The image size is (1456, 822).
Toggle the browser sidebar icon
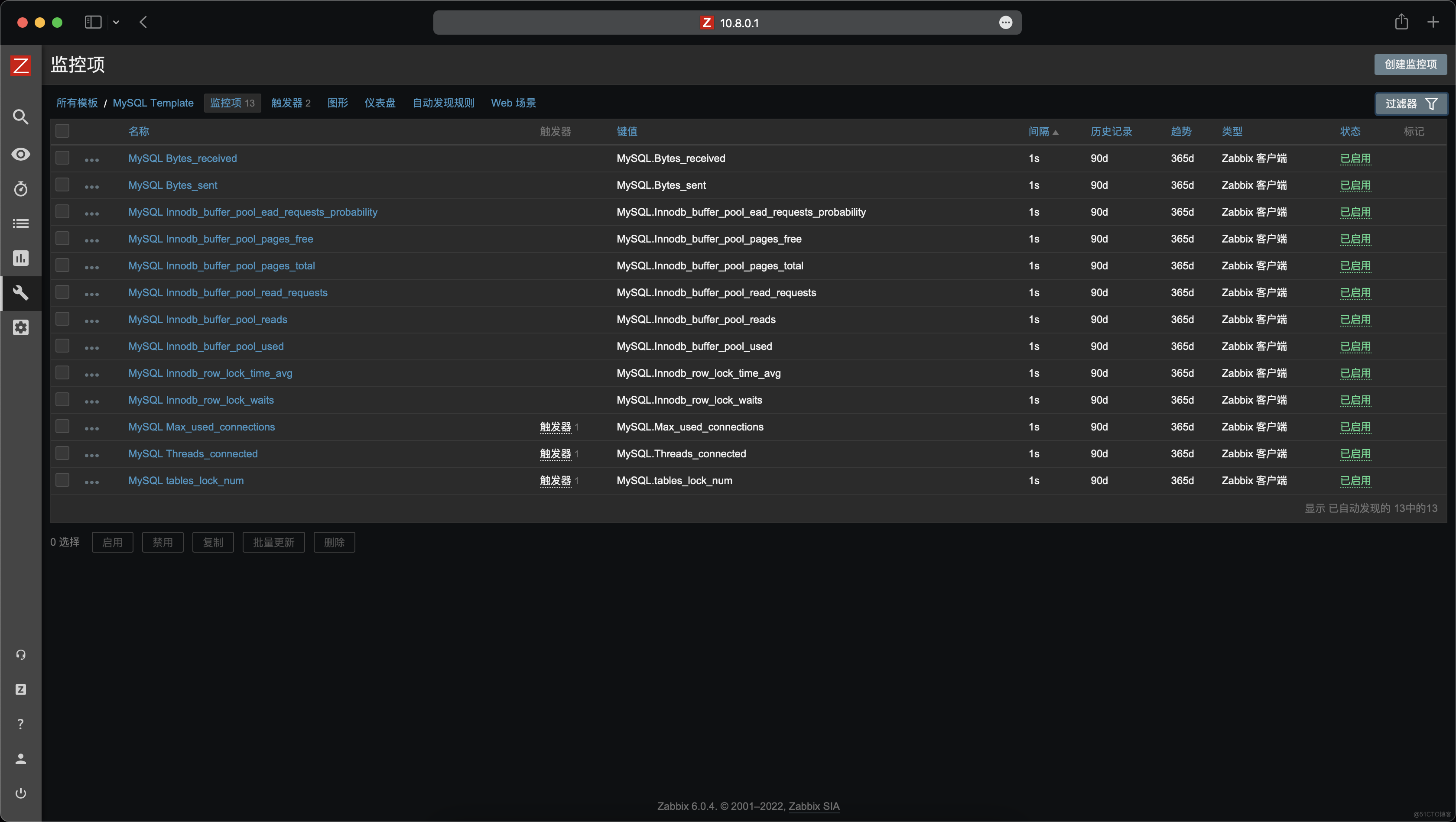93,22
